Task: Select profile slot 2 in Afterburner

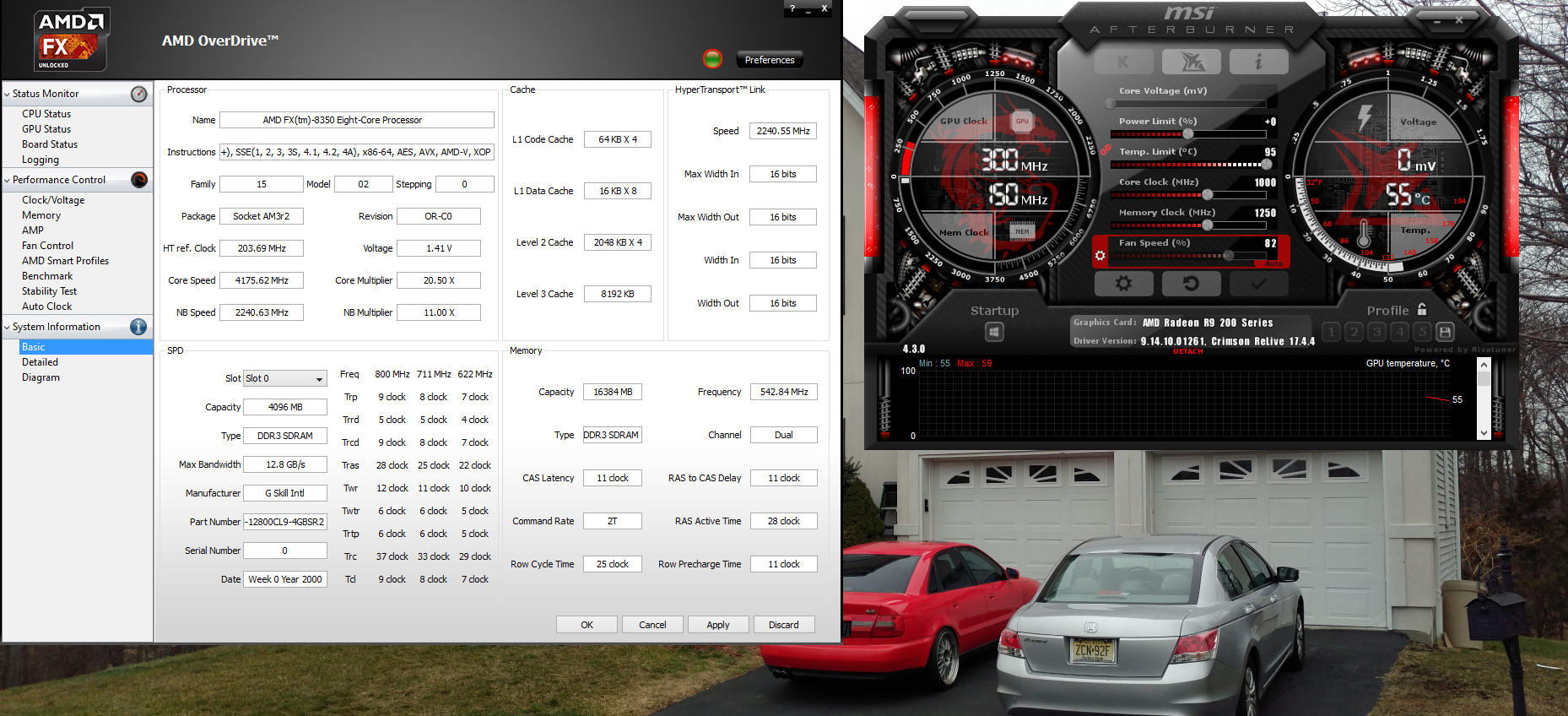Action: click(1354, 332)
